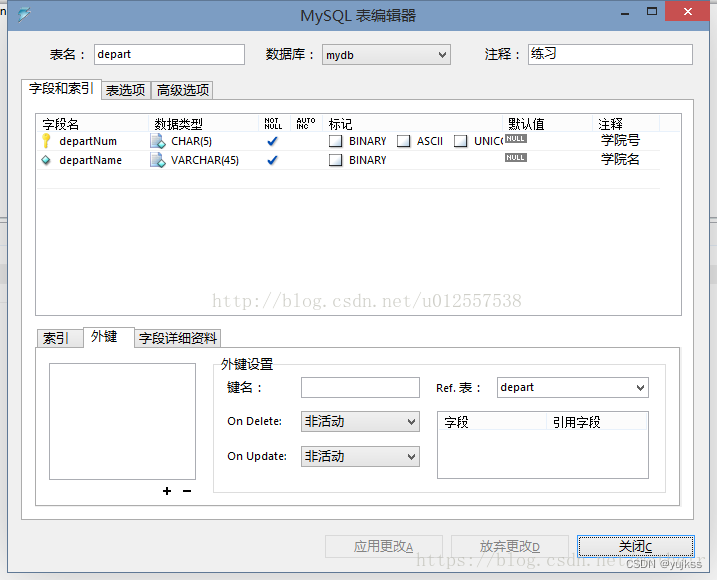Image resolution: width=717 pixels, height=580 pixels.
Task: Click the 学院号 comment cell
Action: (x=620, y=140)
